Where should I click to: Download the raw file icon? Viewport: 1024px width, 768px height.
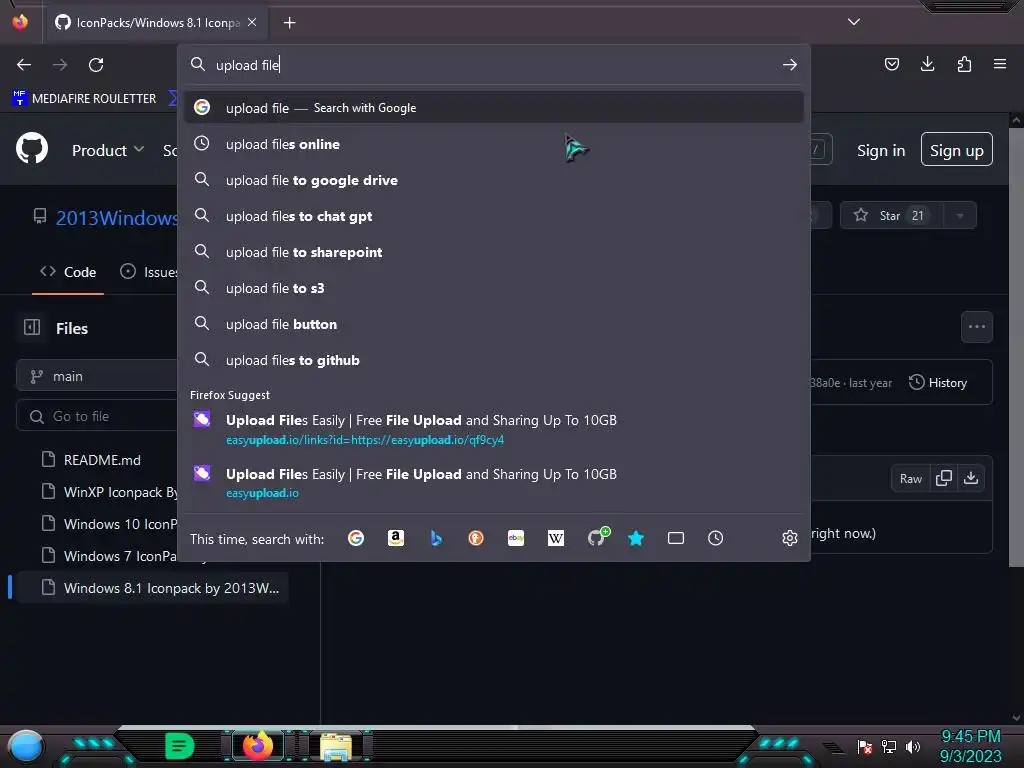click(x=971, y=479)
